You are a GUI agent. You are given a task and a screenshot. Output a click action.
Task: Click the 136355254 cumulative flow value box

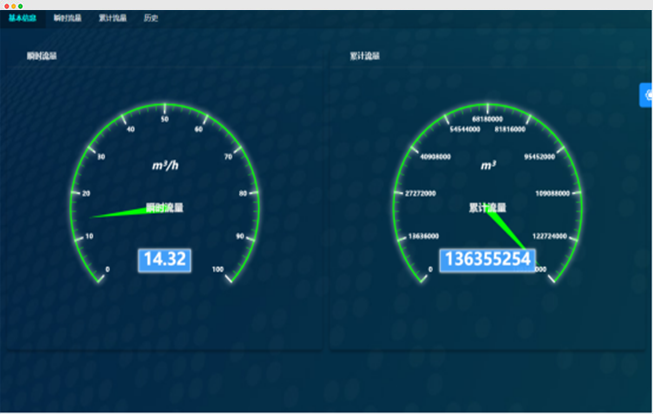pos(488,260)
